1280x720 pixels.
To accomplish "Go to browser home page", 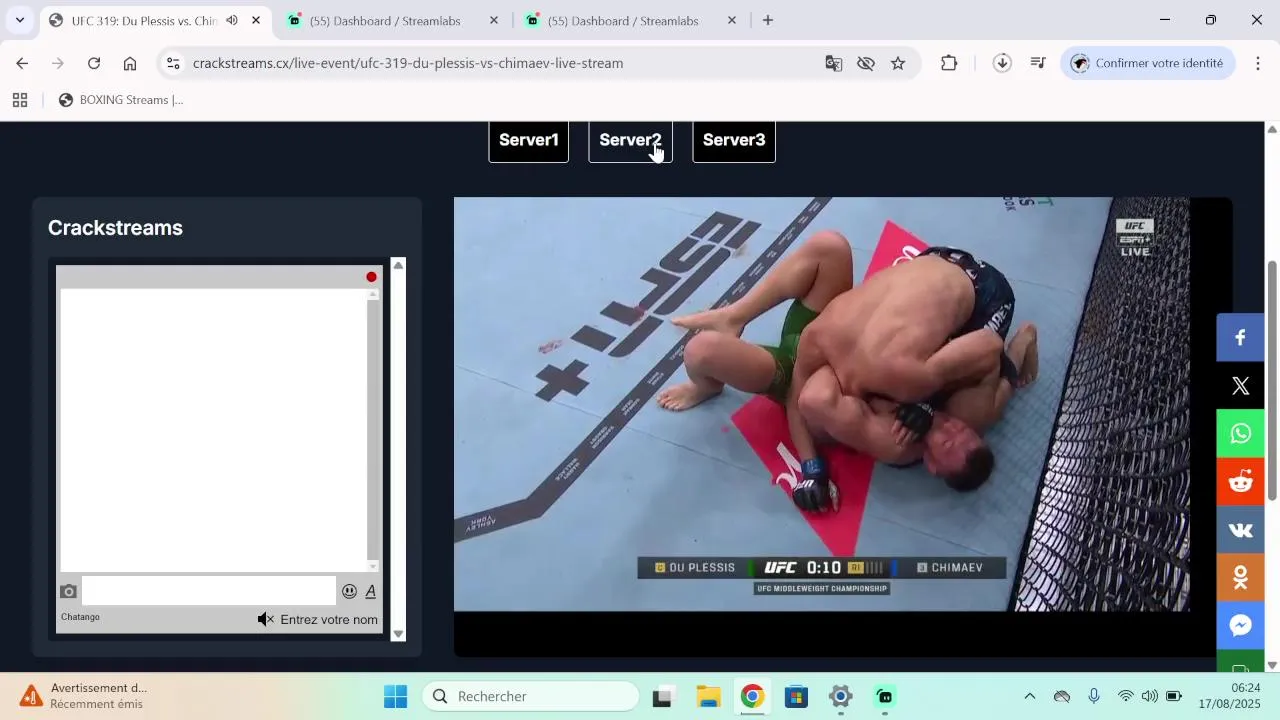I will point(130,63).
